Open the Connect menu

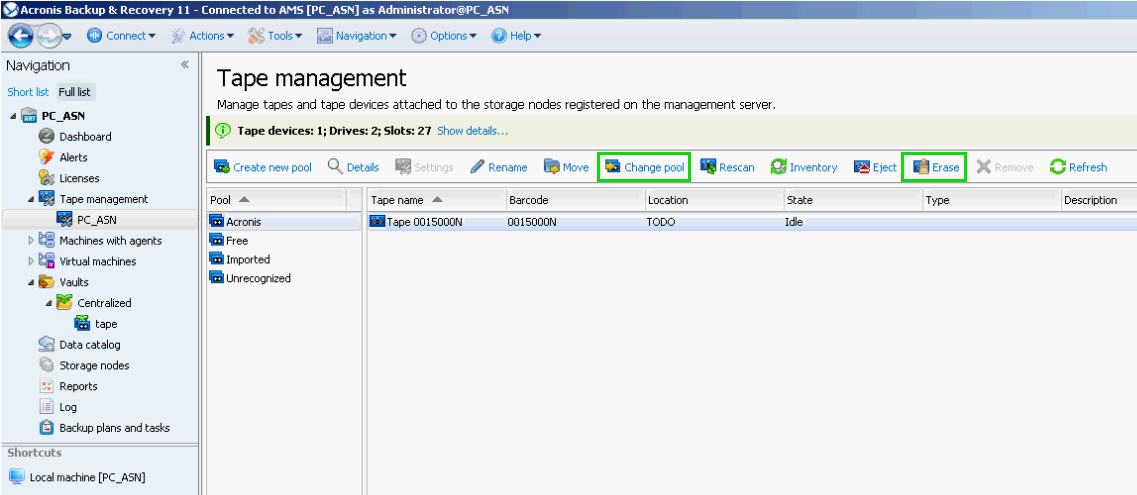click(x=121, y=36)
